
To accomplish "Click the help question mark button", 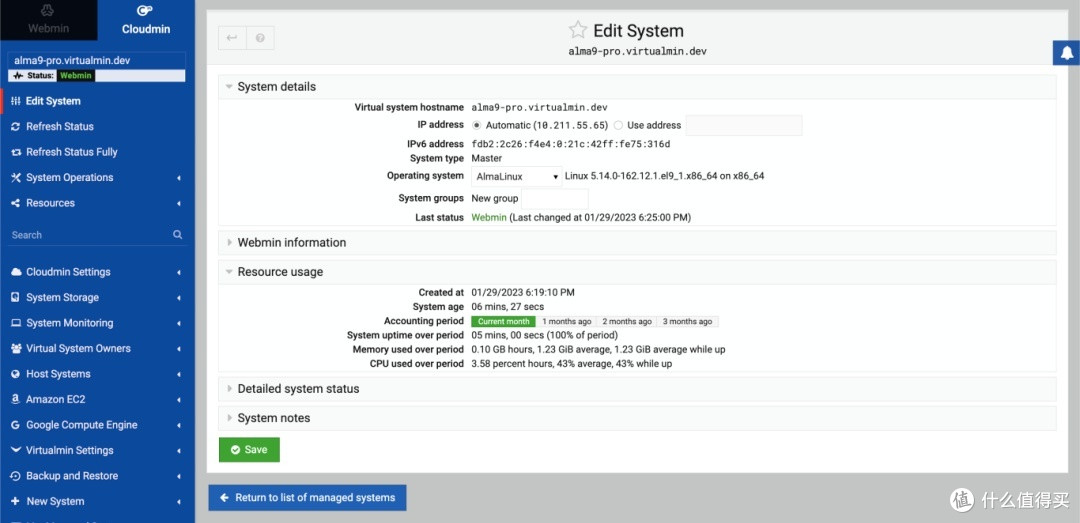I will [x=260, y=38].
